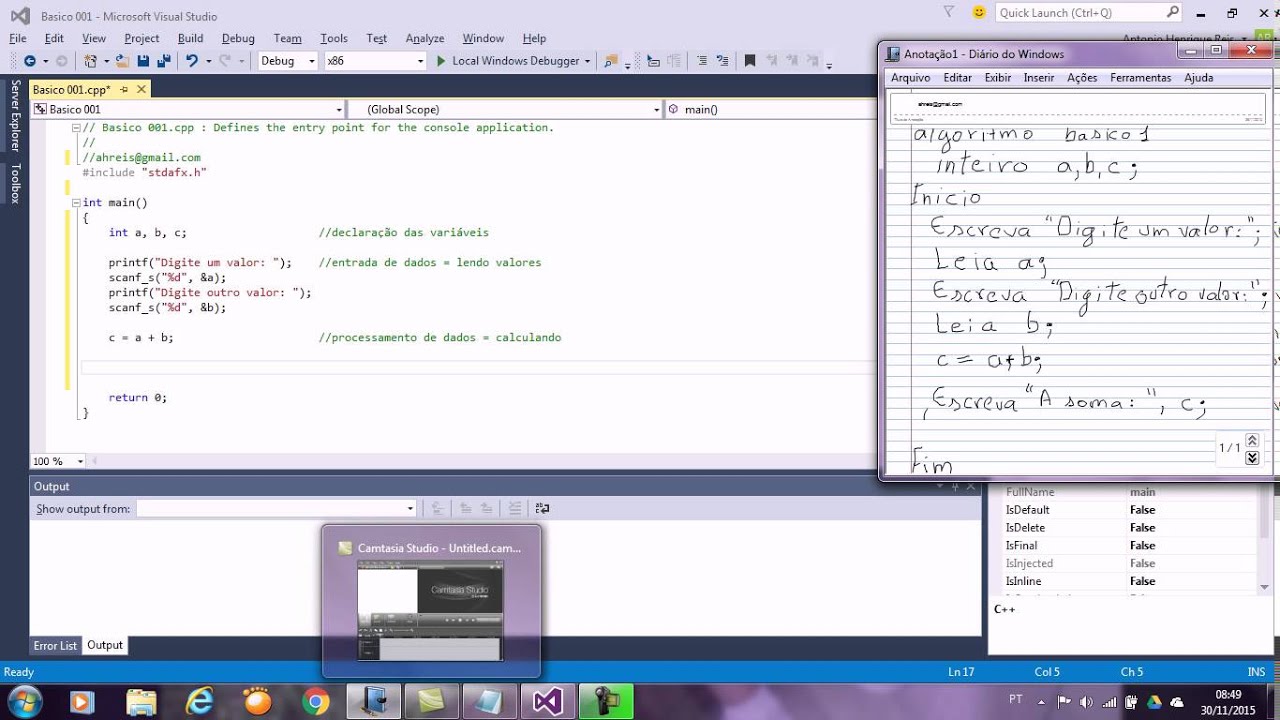Open the Analyze menu
The height and width of the screenshot is (720, 1280).
[424, 38]
